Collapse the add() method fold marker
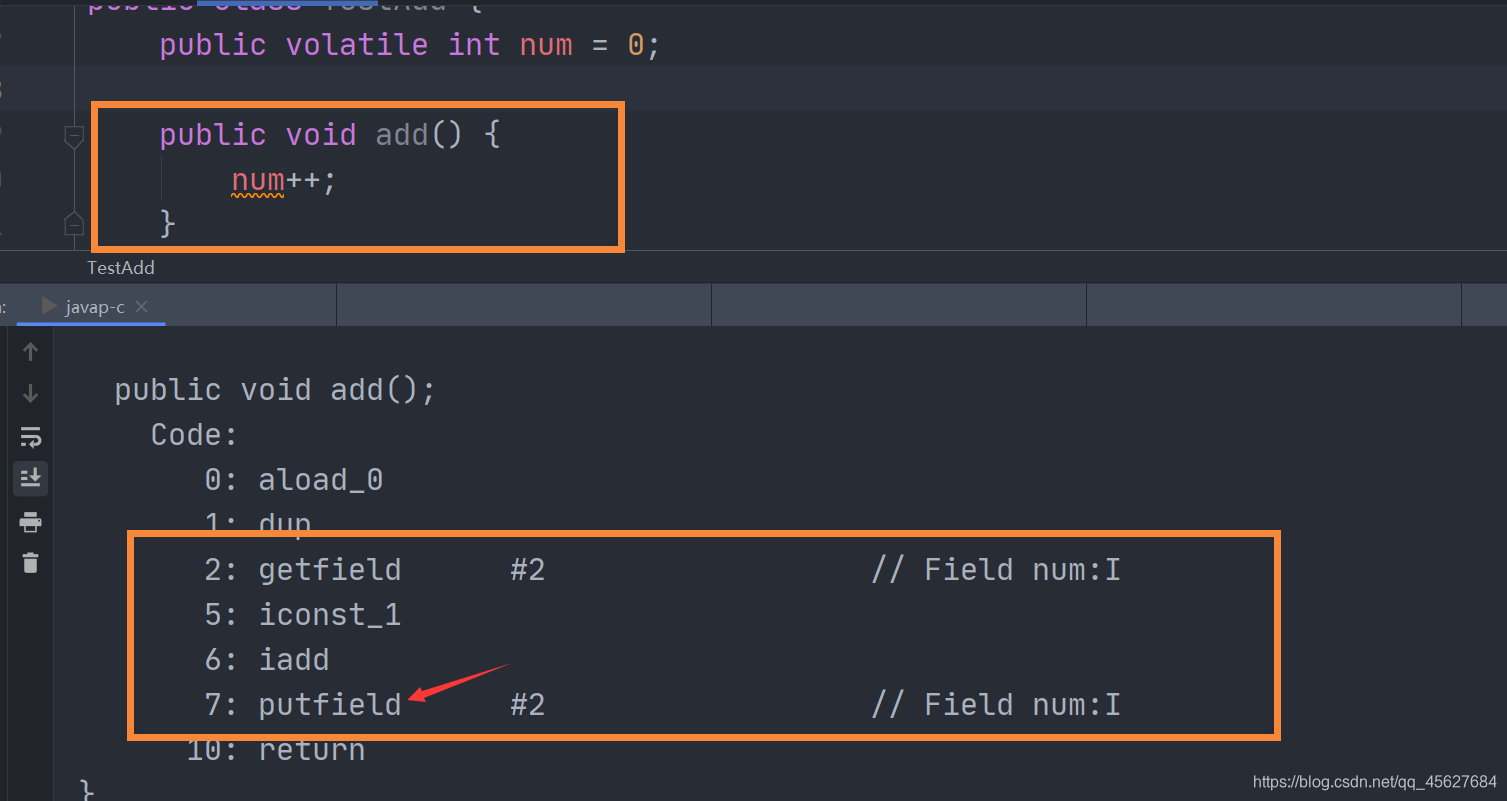 pos(74,137)
